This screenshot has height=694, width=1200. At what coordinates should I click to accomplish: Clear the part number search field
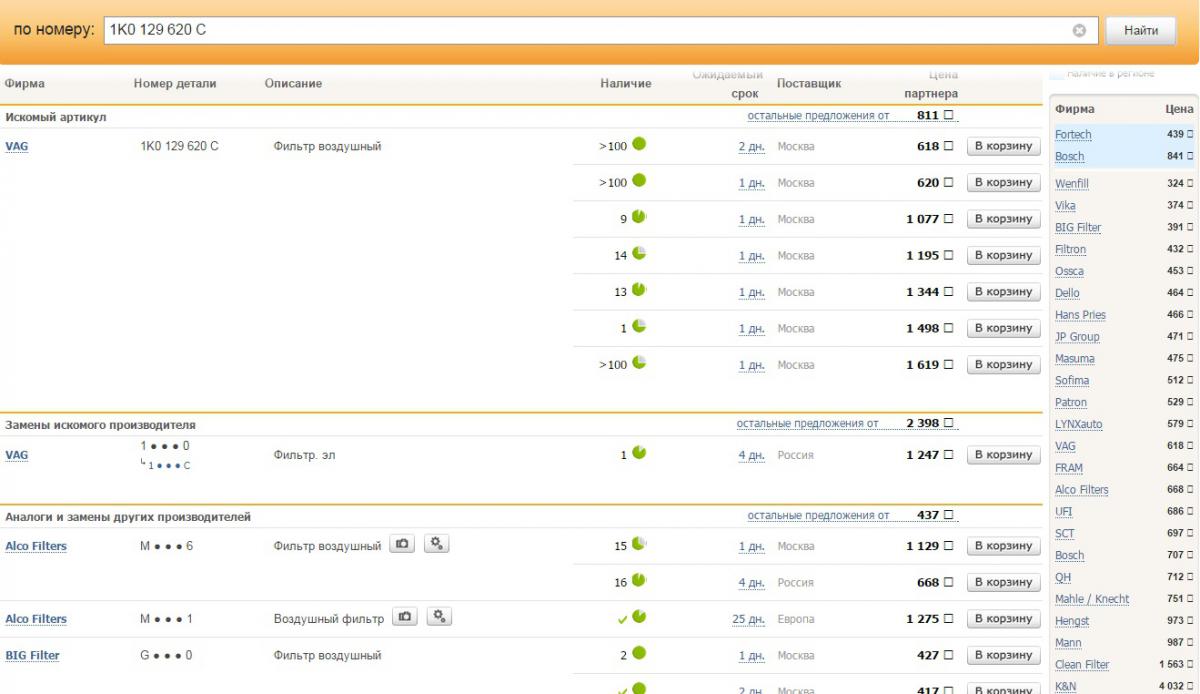tap(1079, 30)
